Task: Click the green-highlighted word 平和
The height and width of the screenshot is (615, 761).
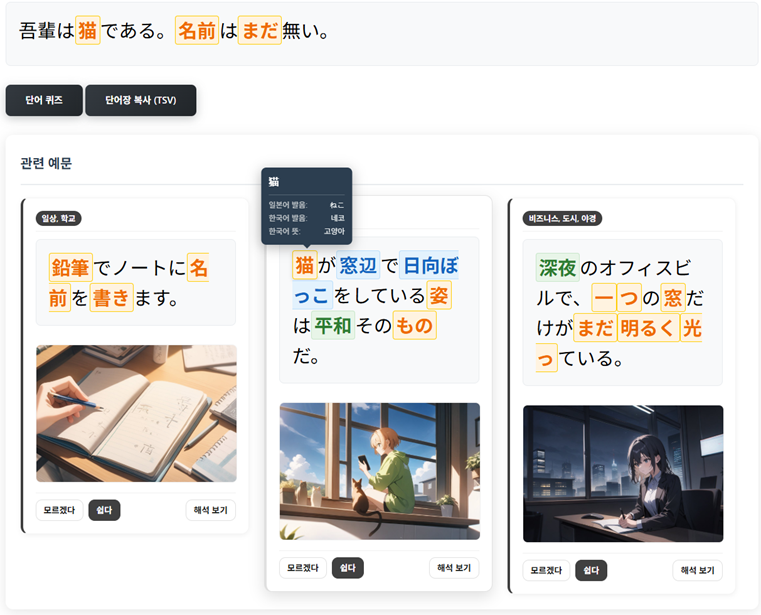Action: [333, 326]
